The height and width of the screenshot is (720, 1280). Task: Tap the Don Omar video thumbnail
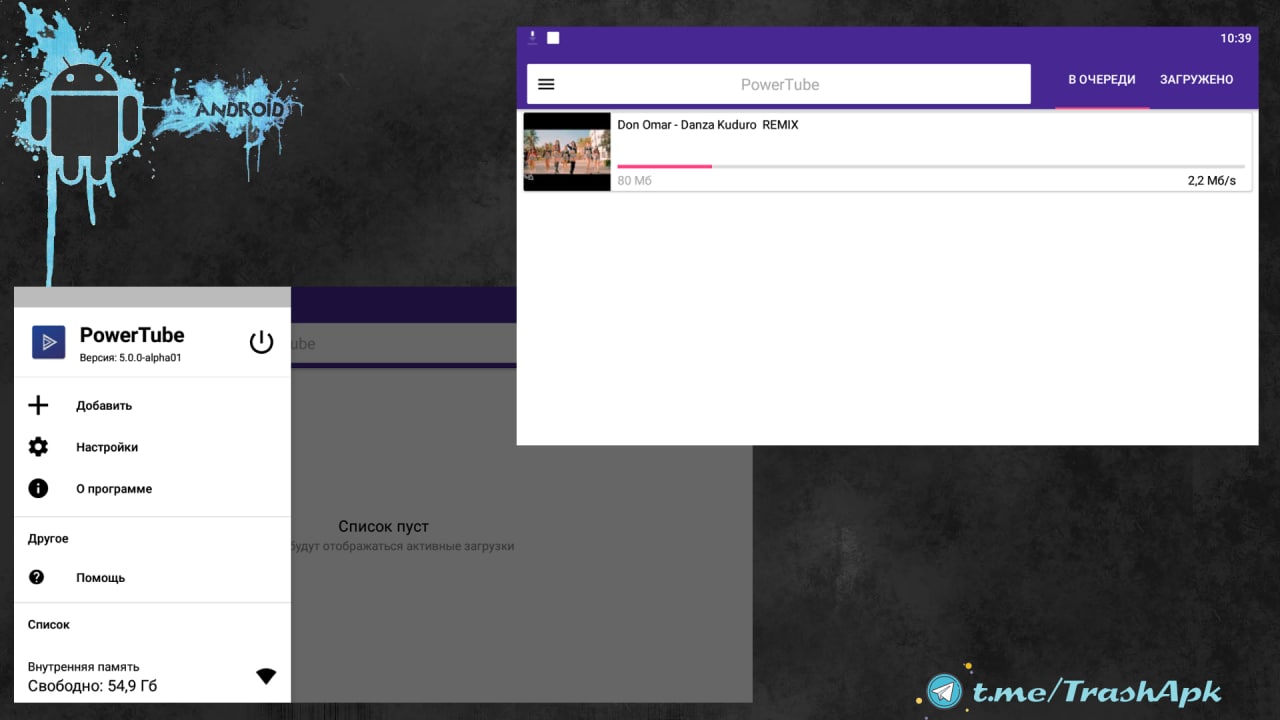coord(567,151)
